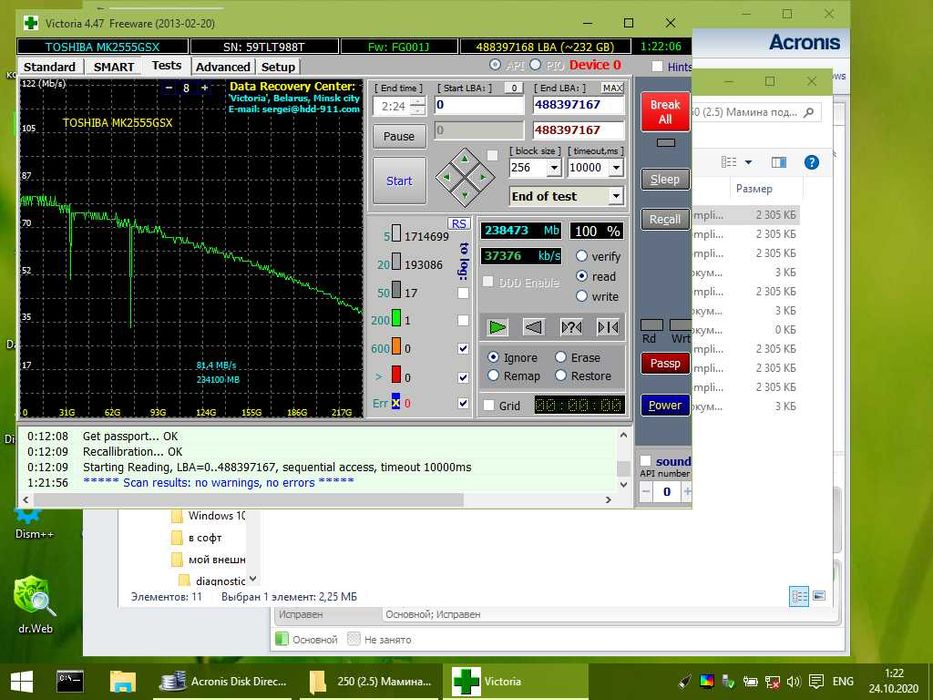This screenshot has height=700, width=933.
Task: Open Command Prompt from the taskbar
Action: coord(70,682)
